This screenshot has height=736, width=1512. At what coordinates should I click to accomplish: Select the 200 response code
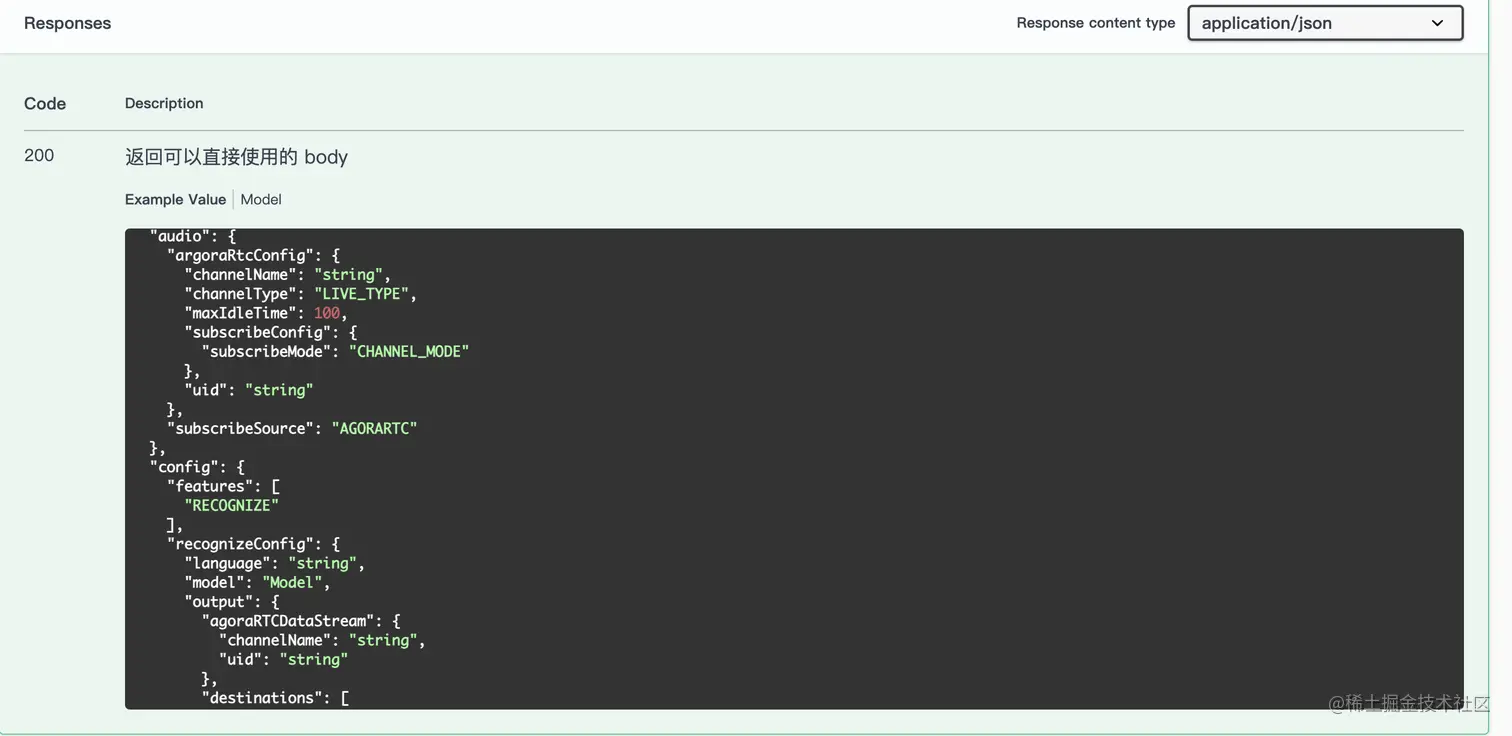tap(39, 155)
